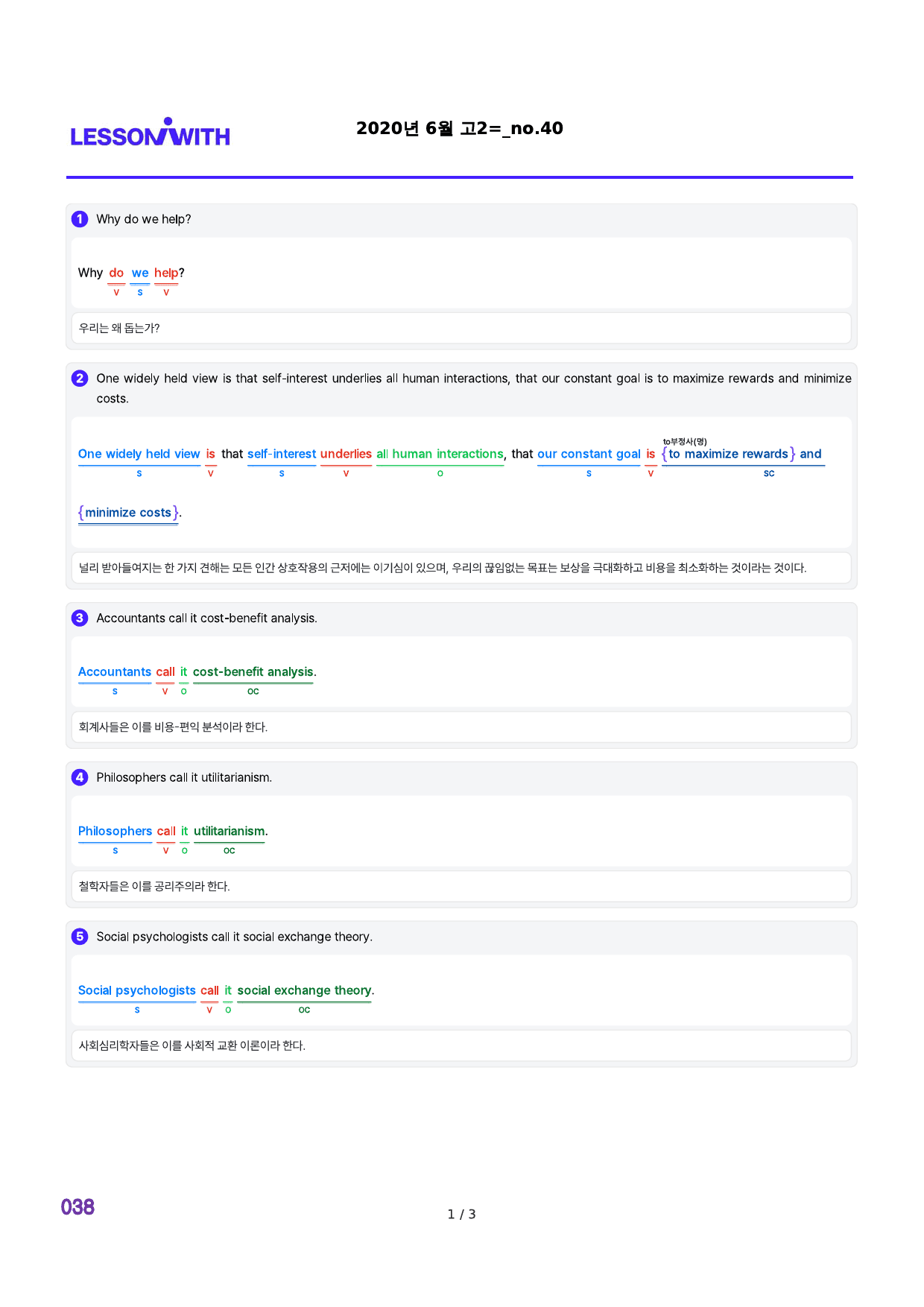Image resolution: width=924 pixels, height=1307 pixels.
Task: Click 'Social psychologists' subject phrase
Action: (x=137, y=991)
